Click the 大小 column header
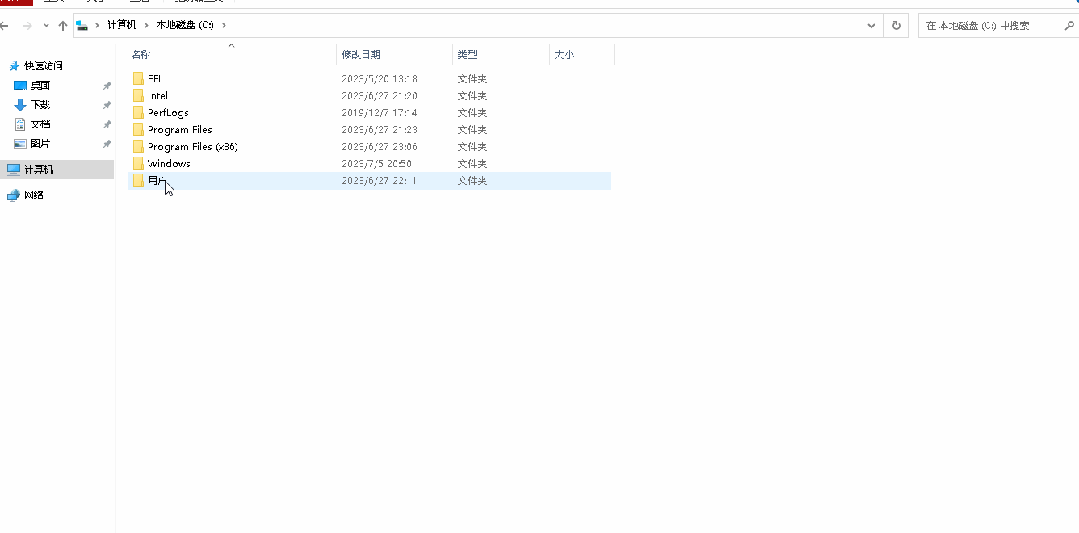1079x533 pixels. [563, 55]
